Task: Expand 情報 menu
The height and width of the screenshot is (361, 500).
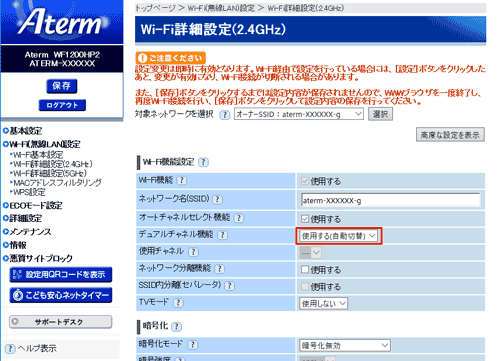Action: 15,245
